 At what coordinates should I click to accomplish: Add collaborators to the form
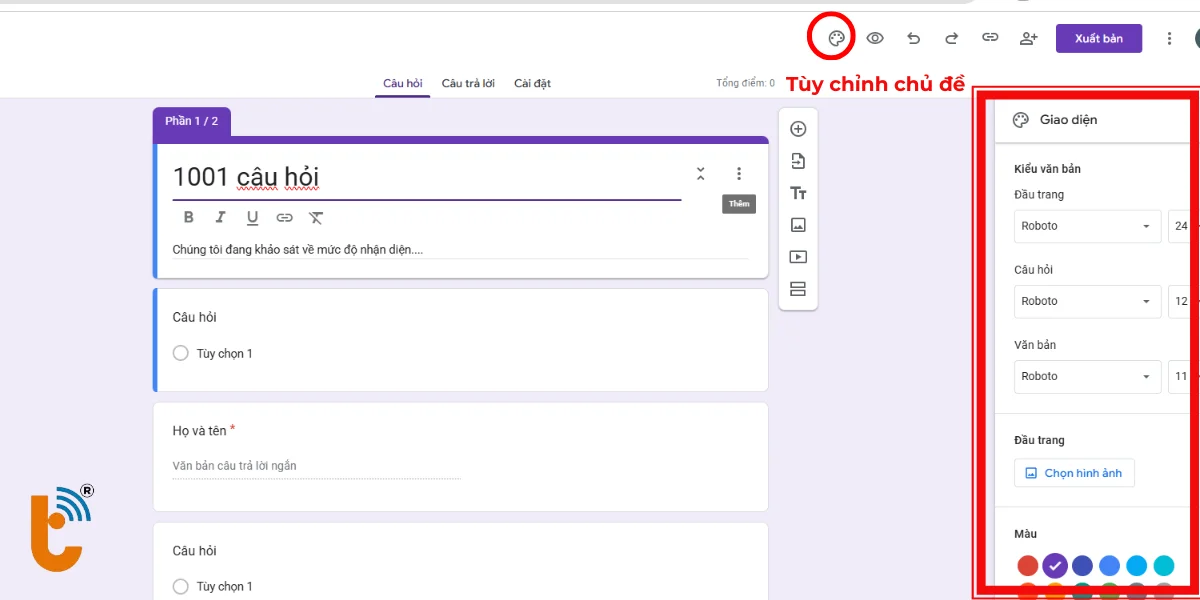click(x=1028, y=39)
